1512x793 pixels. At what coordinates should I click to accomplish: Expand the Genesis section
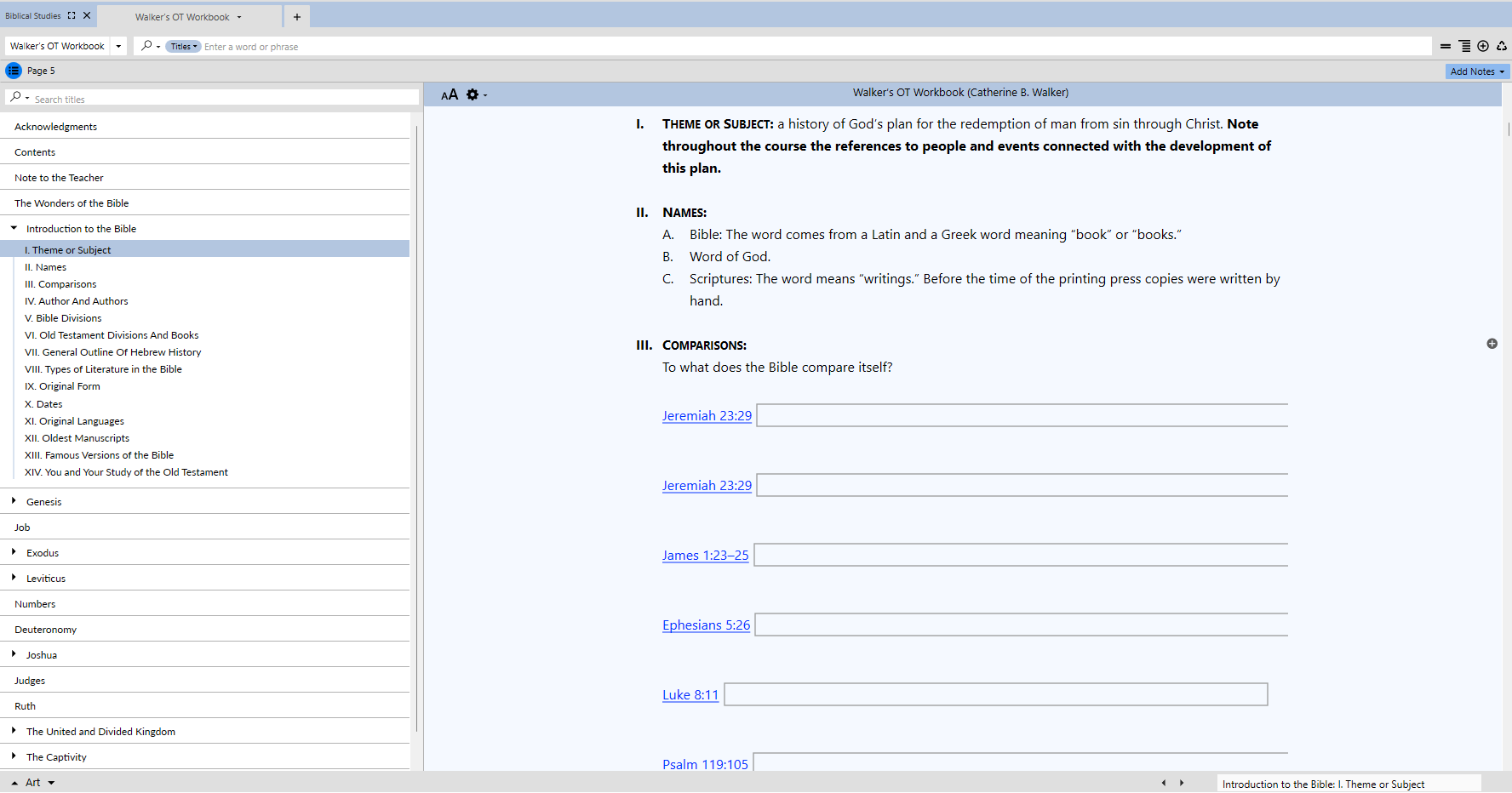pyautogui.click(x=14, y=501)
